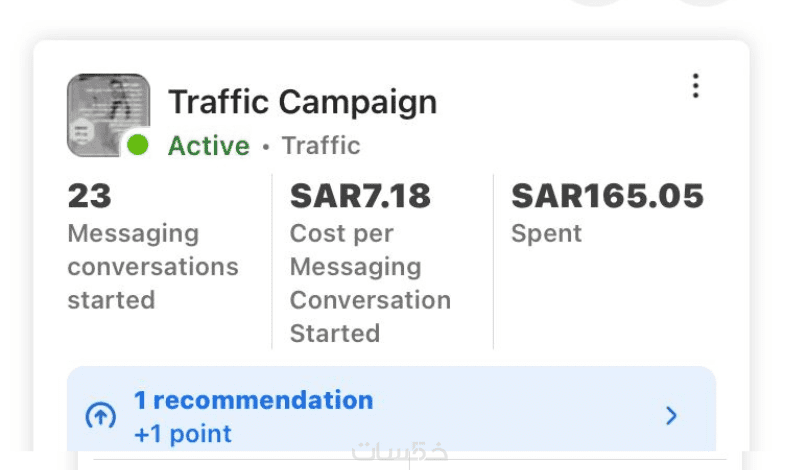The height and width of the screenshot is (470, 800).
Task: Click the circled up-arrow recommendation icon
Action: (x=99, y=416)
